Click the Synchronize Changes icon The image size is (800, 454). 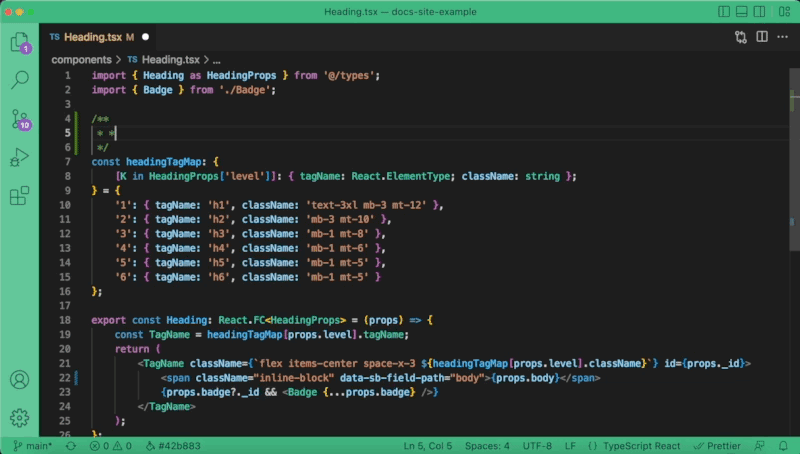click(71, 446)
